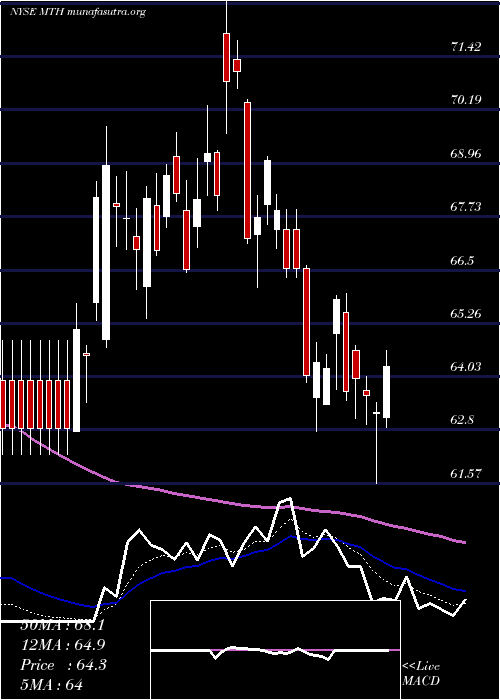The width and height of the screenshot is (500, 700).
Task: Click the Price : 64.3 reading
Action: click(63, 665)
